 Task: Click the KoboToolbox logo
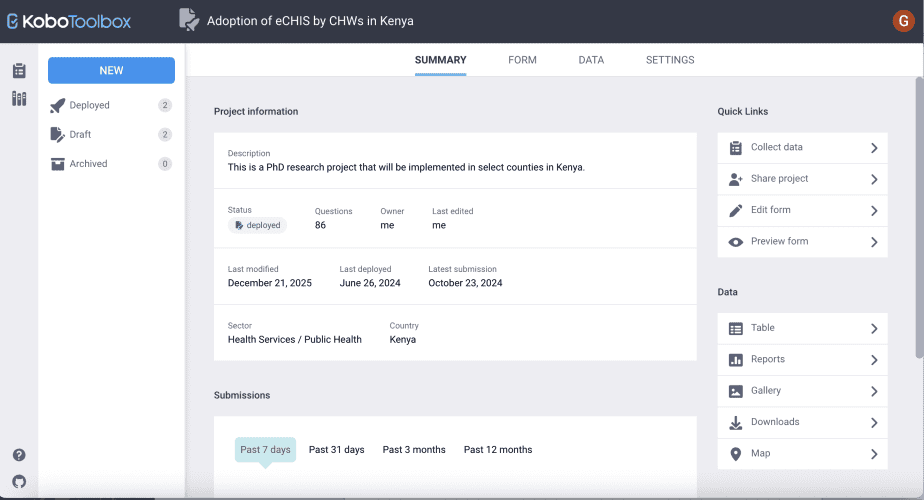(x=69, y=21)
